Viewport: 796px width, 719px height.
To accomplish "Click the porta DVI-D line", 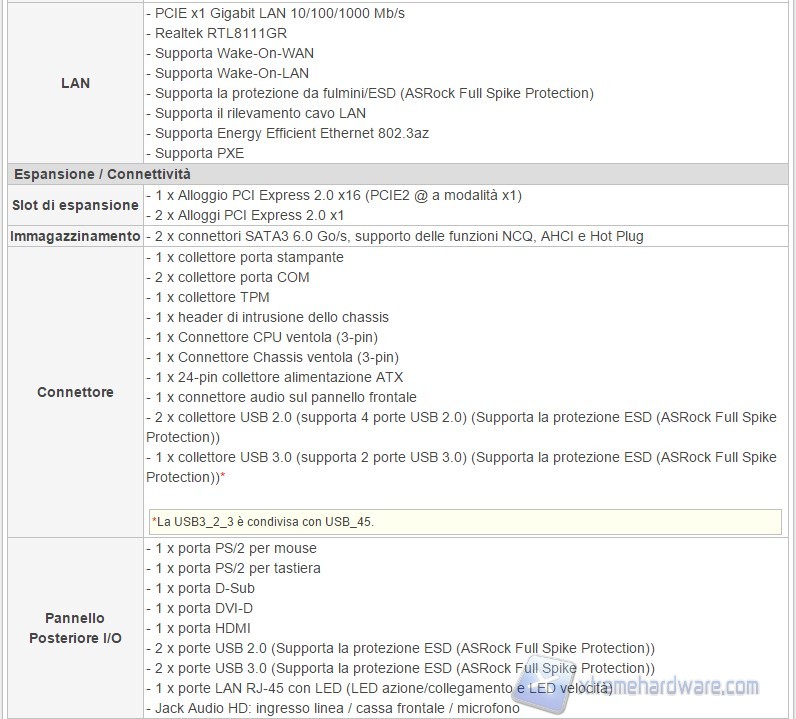I will (x=204, y=608).
